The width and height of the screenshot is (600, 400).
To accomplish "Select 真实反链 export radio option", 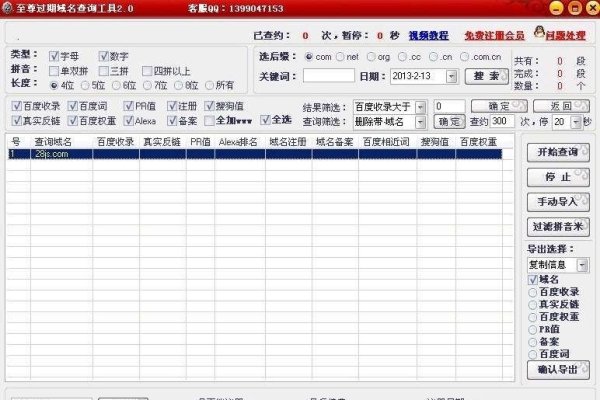I will point(532,305).
